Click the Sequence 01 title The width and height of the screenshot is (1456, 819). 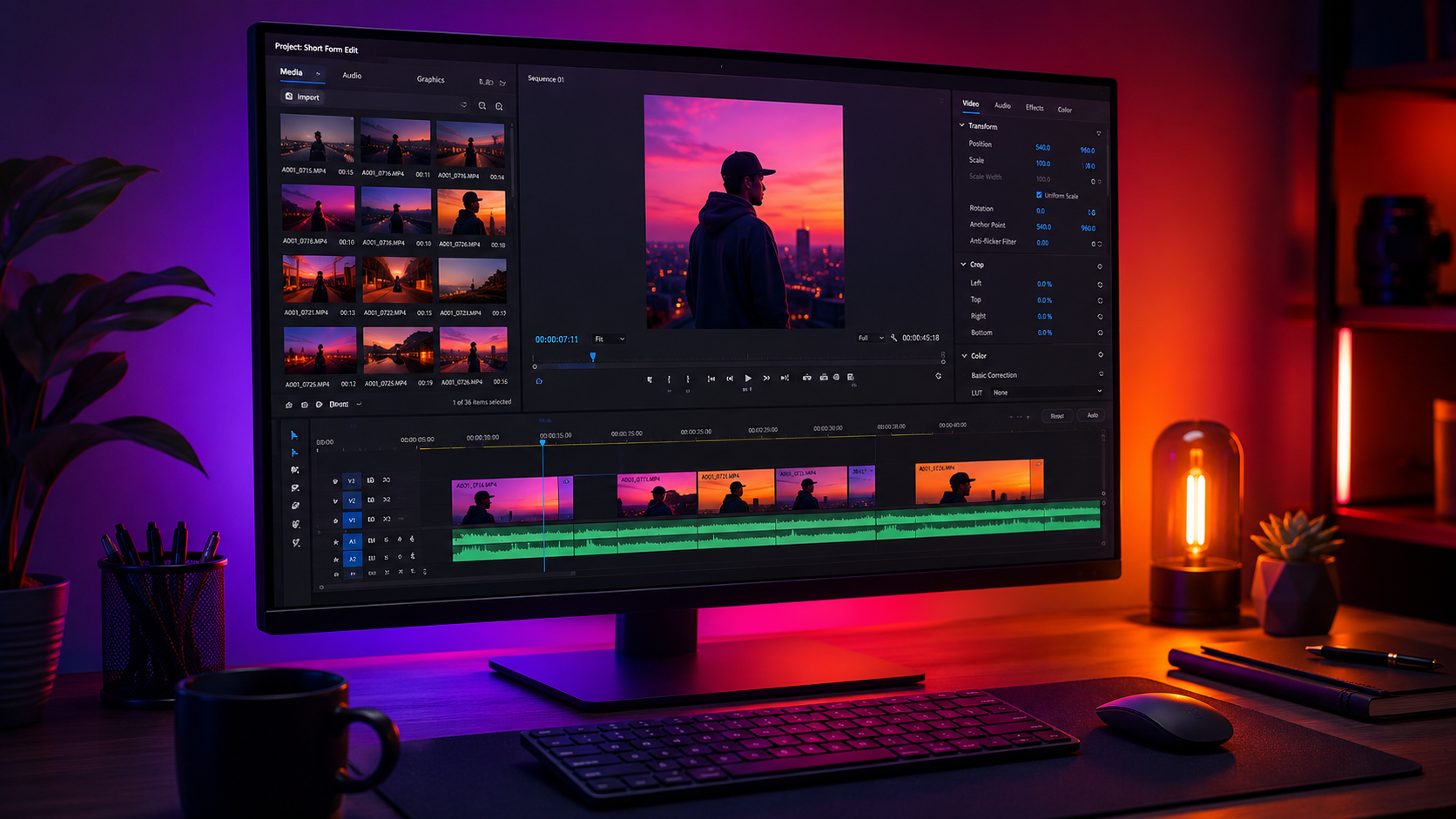pyautogui.click(x=546, y=79)
